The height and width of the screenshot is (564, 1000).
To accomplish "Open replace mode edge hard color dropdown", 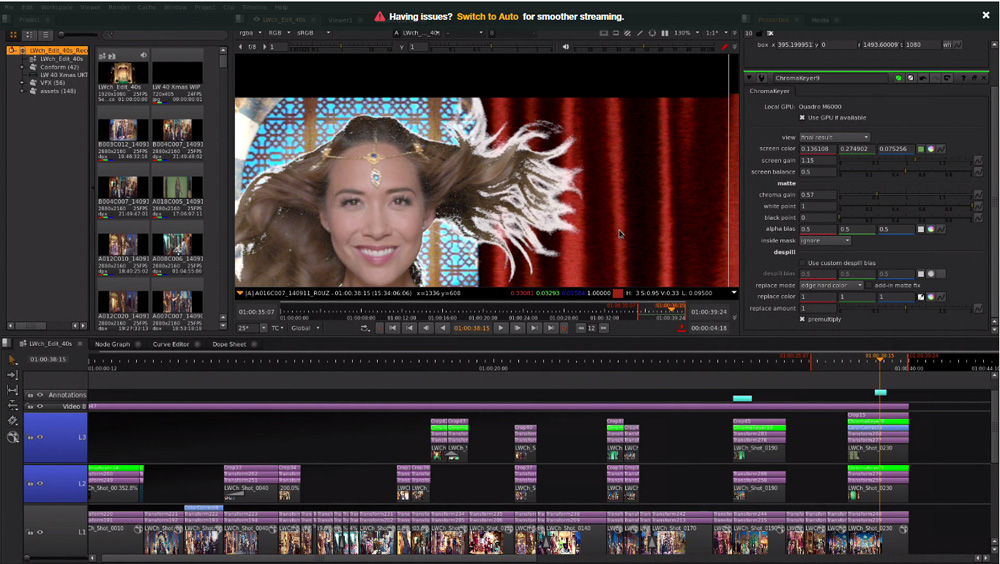I will [x=831, y=285].
